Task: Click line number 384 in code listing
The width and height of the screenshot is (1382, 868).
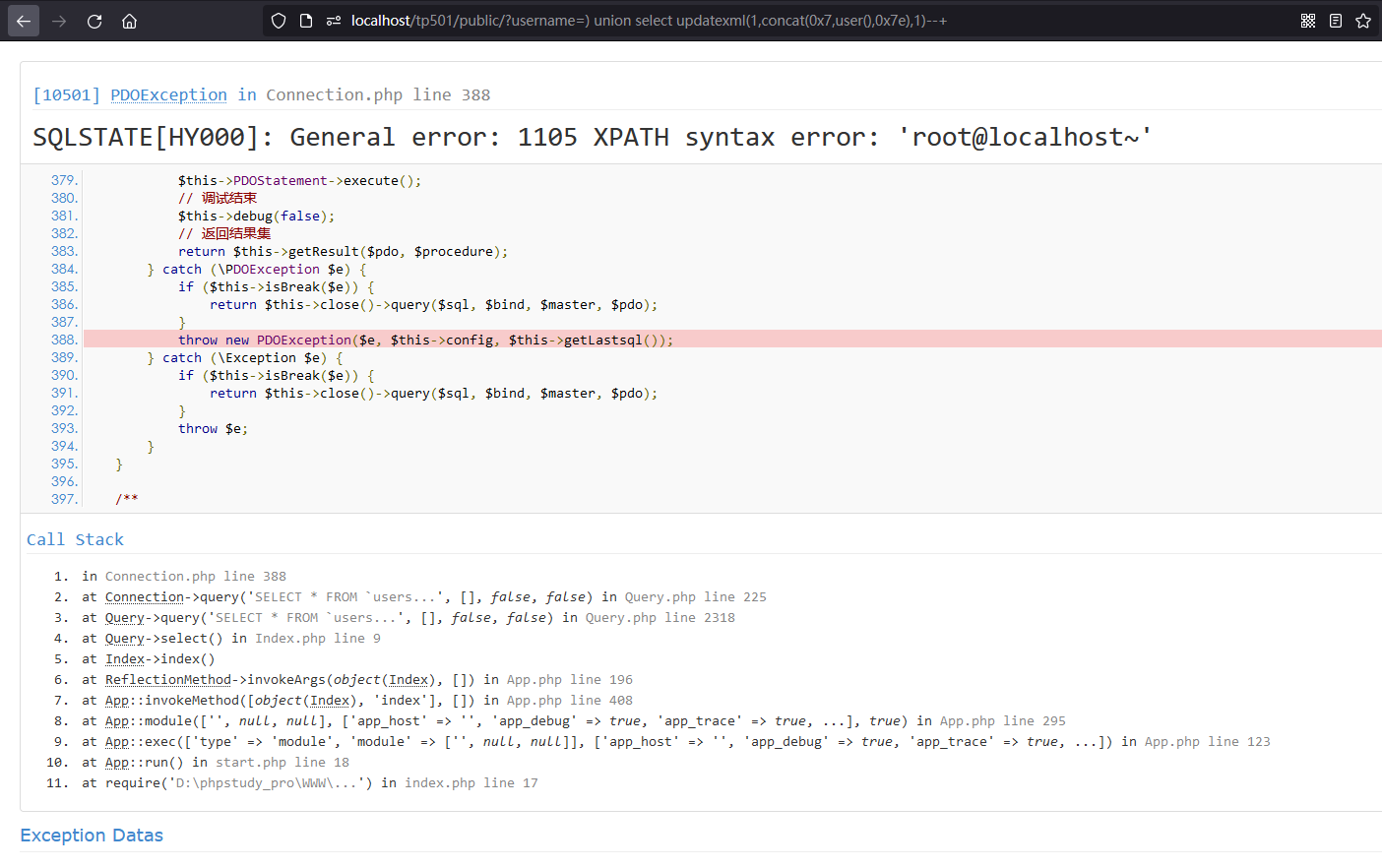Action: (64, 270)
